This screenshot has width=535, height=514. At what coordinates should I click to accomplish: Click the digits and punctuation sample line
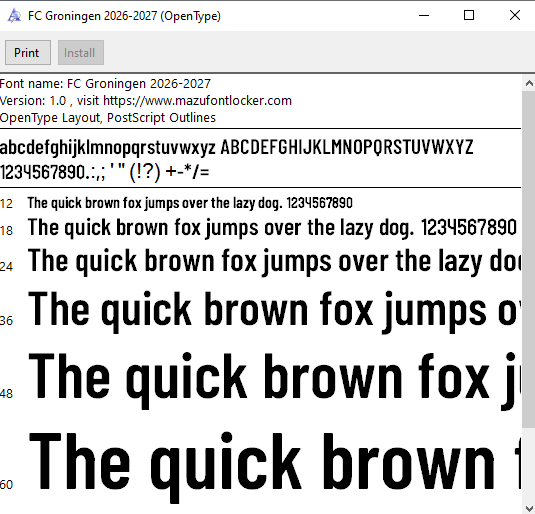[105, 172]
